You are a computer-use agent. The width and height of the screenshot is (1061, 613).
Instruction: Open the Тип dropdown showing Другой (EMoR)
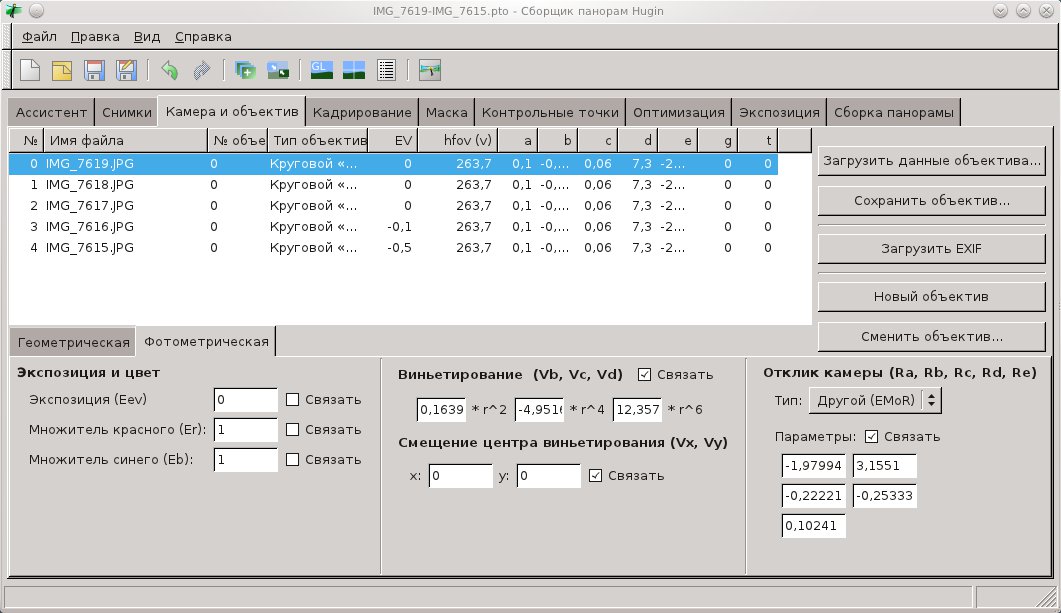[875, 400]
